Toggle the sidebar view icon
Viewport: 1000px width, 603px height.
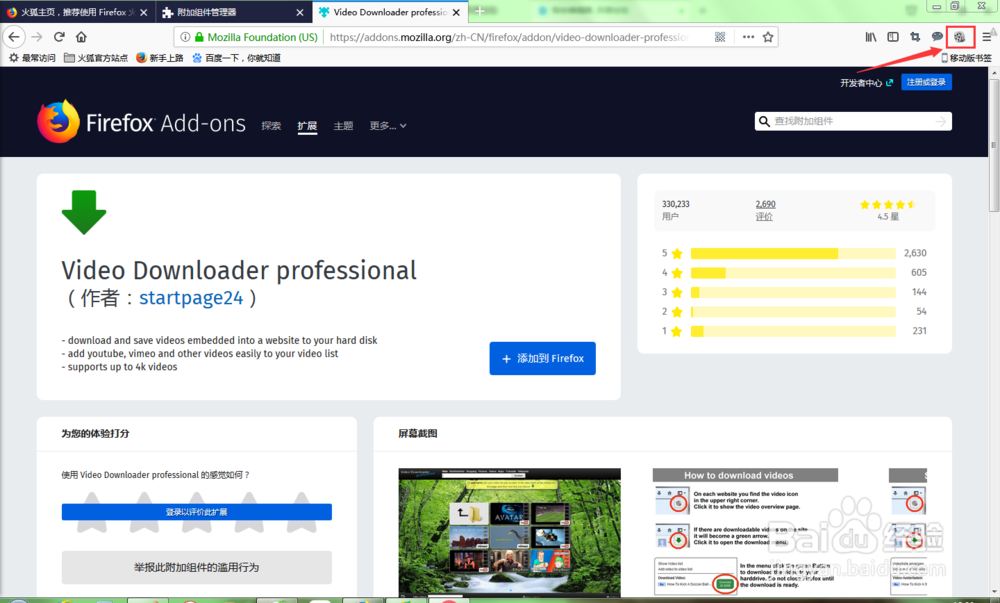(x=893, y=37)
